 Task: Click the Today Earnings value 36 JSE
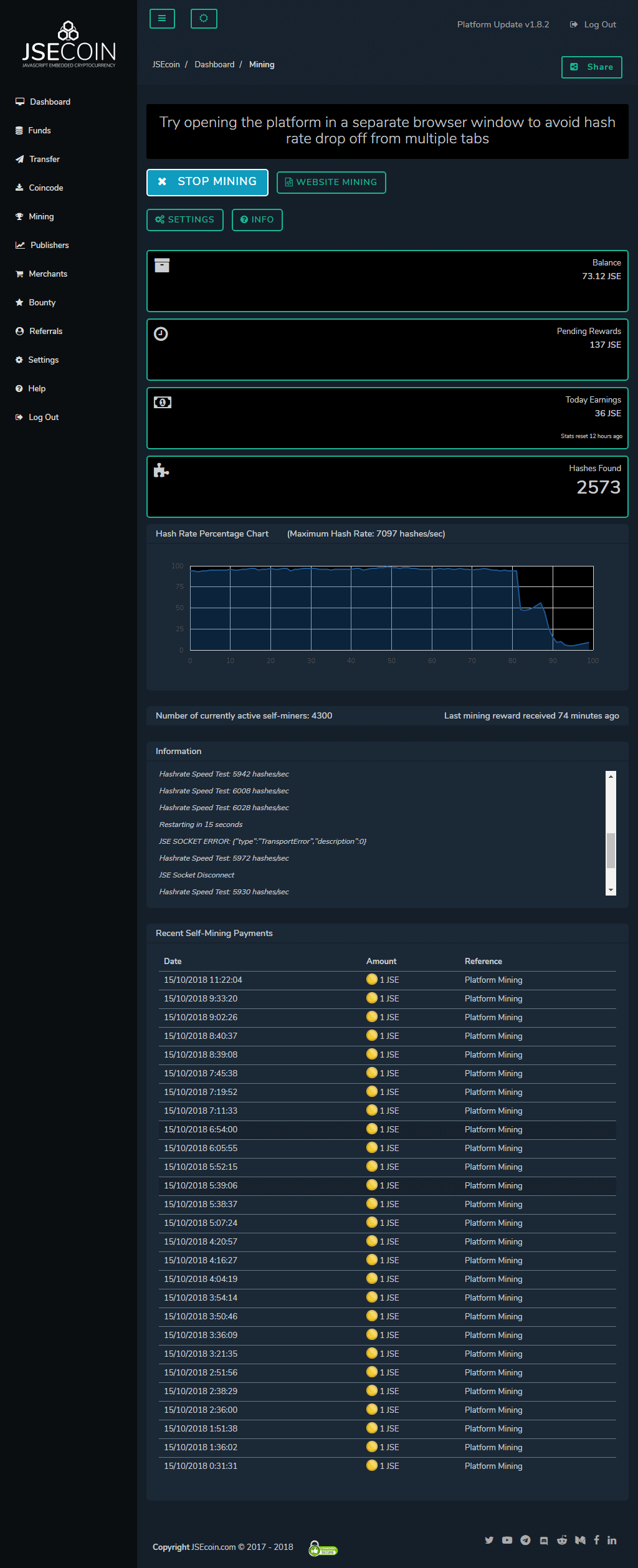(x=607, y=413)
